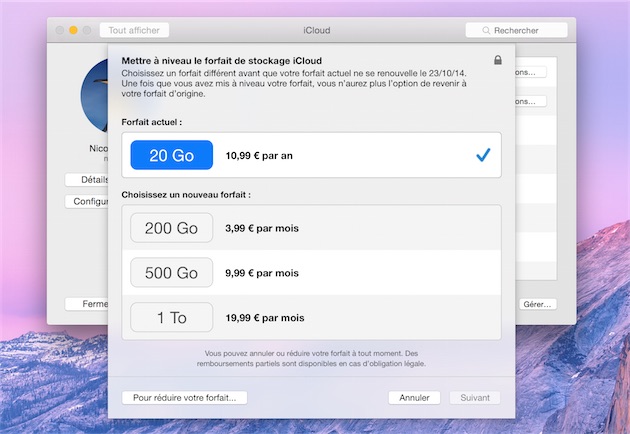This screenshot has width=630, height=434.
Task: Select the 1 To storage plan
Action: coord(172,317)
